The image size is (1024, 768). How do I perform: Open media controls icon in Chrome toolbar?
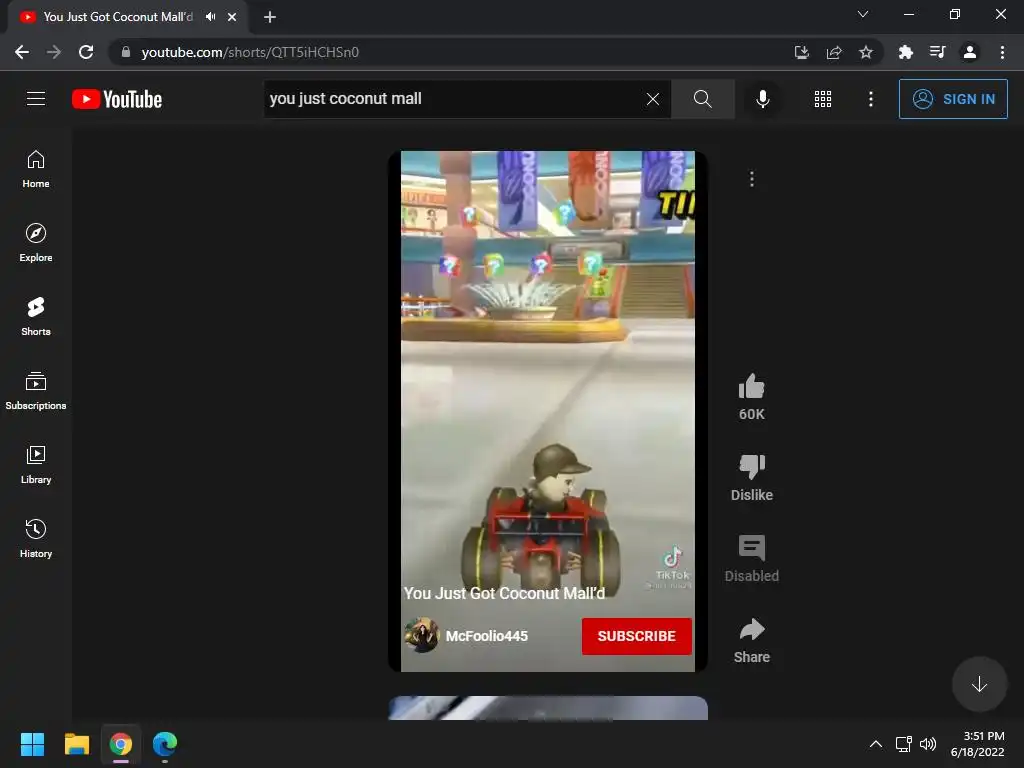[x=937, y=52]
